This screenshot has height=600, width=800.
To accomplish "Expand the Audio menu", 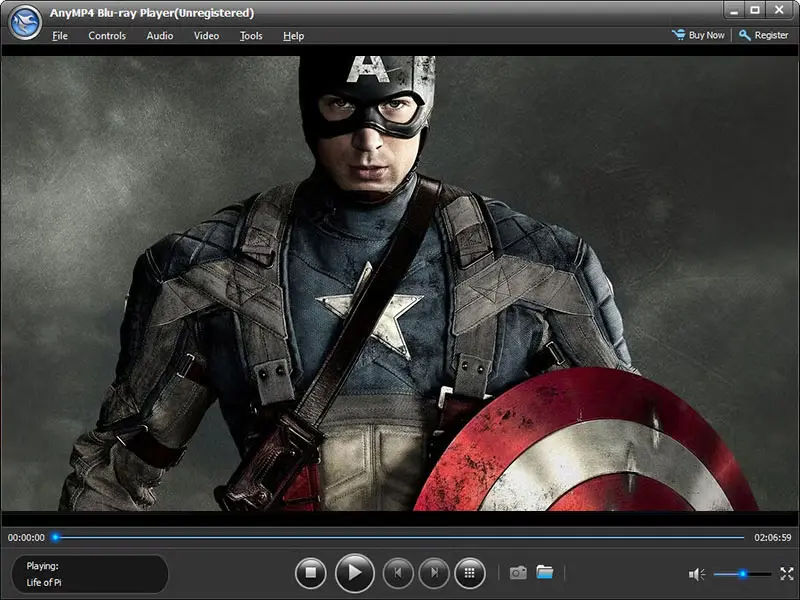I will click(x=160, y=36).
